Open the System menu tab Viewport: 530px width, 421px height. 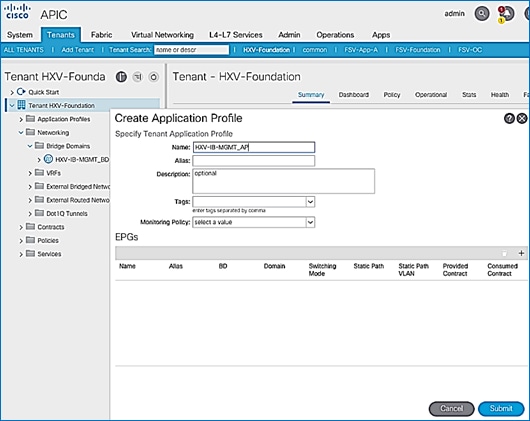click(20, 35)
